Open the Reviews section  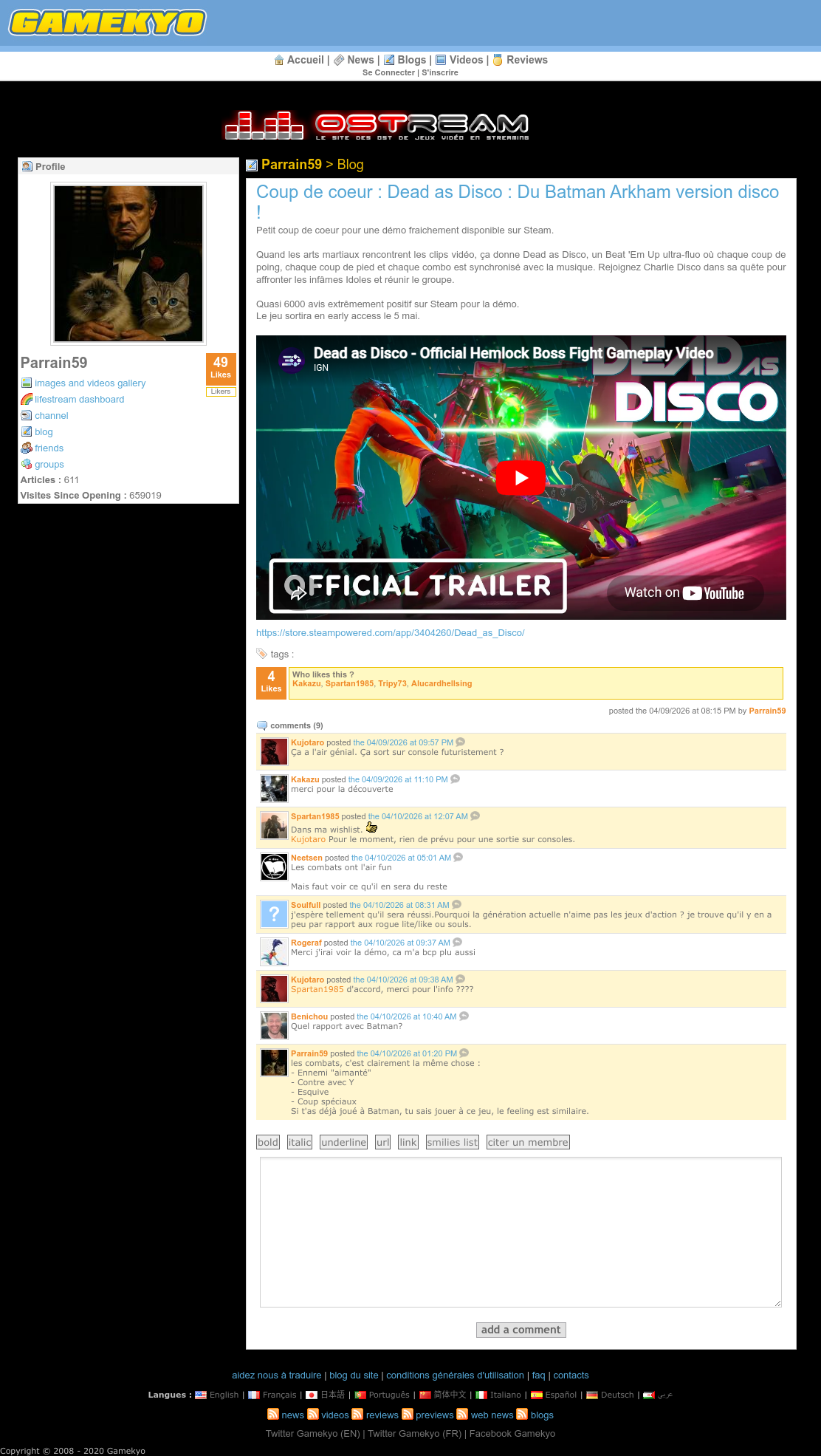coord(526,60)
